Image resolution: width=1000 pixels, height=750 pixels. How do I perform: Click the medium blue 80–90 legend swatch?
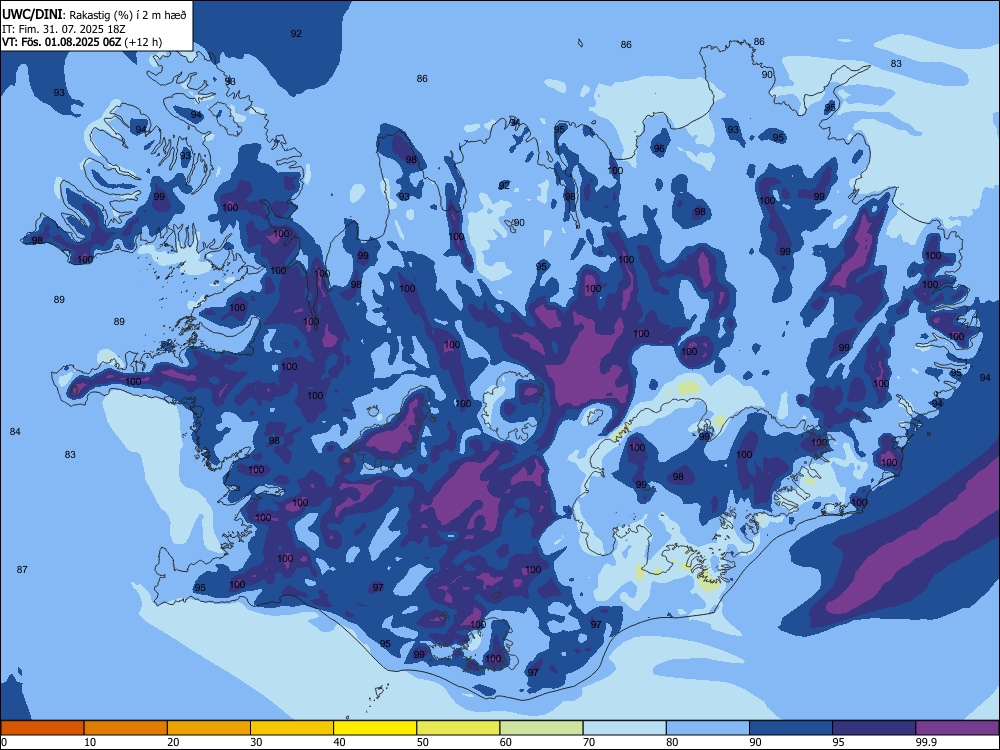(708, 728)
